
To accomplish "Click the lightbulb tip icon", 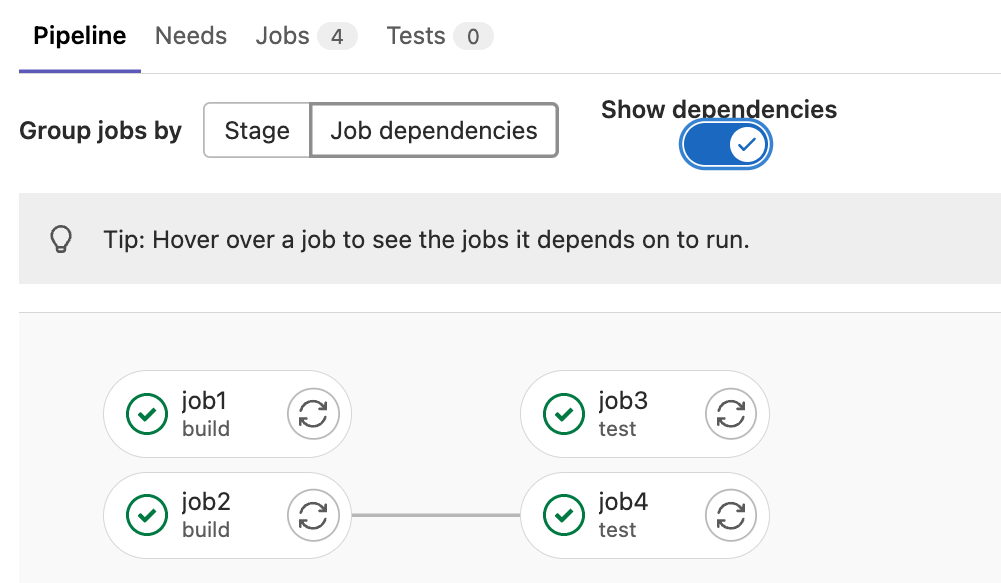I will pyautogui.click(x=61, y=239).
